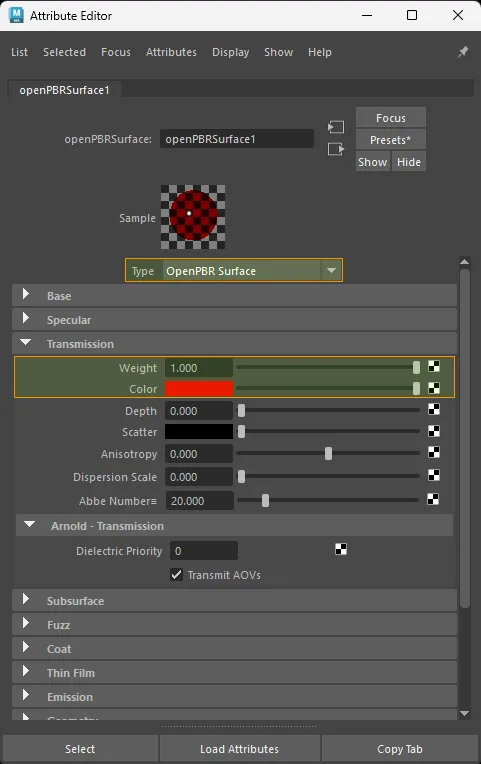Open the Selected menu

click(64, 52)
